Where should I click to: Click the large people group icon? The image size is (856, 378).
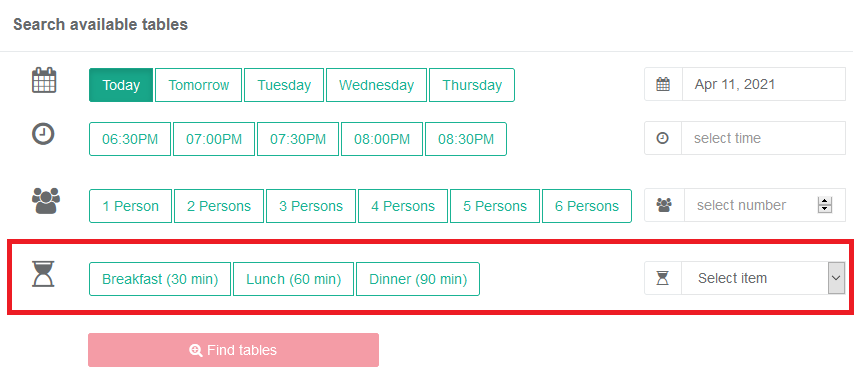(x=46, y=201)
